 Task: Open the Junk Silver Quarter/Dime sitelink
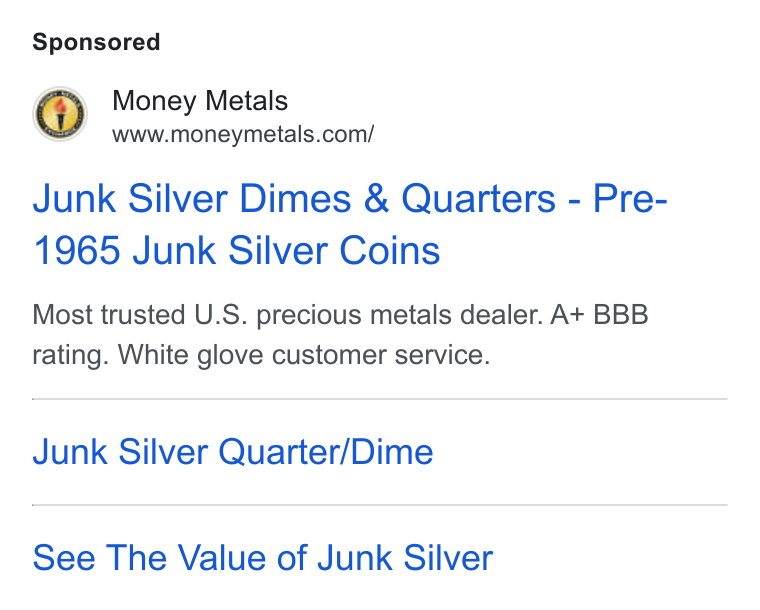[x=233, y=452]
